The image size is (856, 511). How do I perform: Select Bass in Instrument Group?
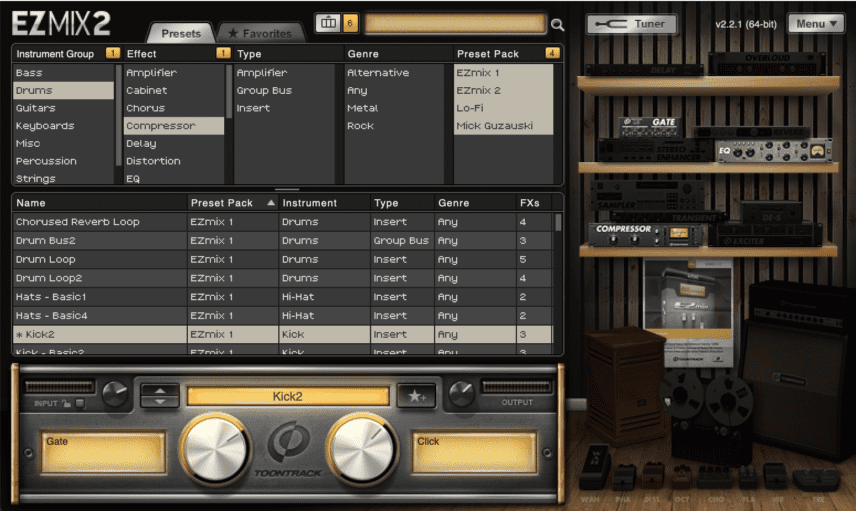point(63,73)
